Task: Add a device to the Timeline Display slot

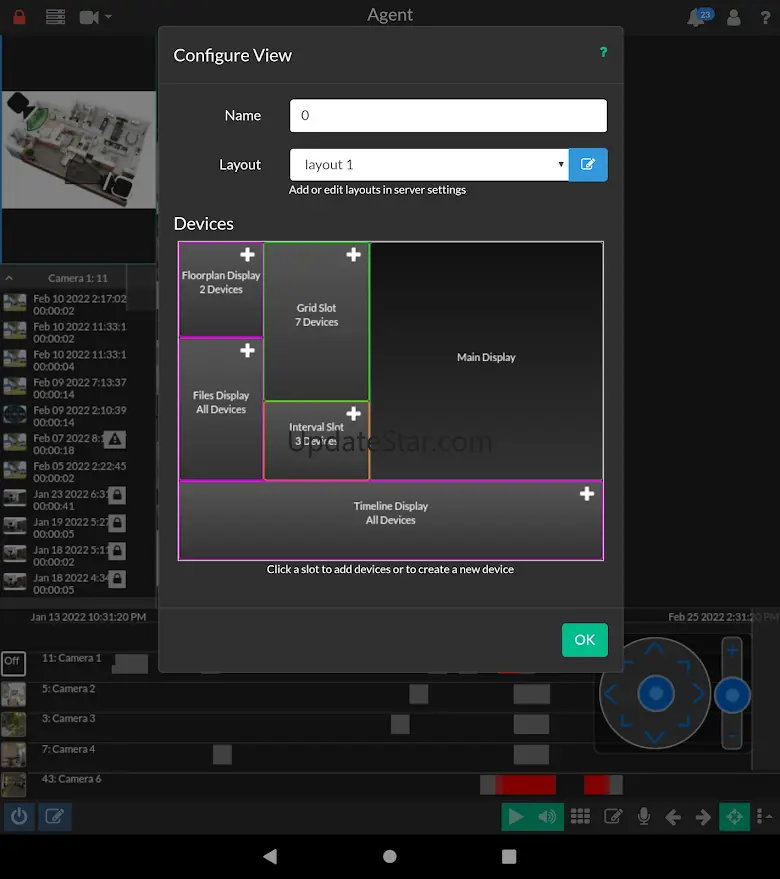Action: tap(587, 494)
